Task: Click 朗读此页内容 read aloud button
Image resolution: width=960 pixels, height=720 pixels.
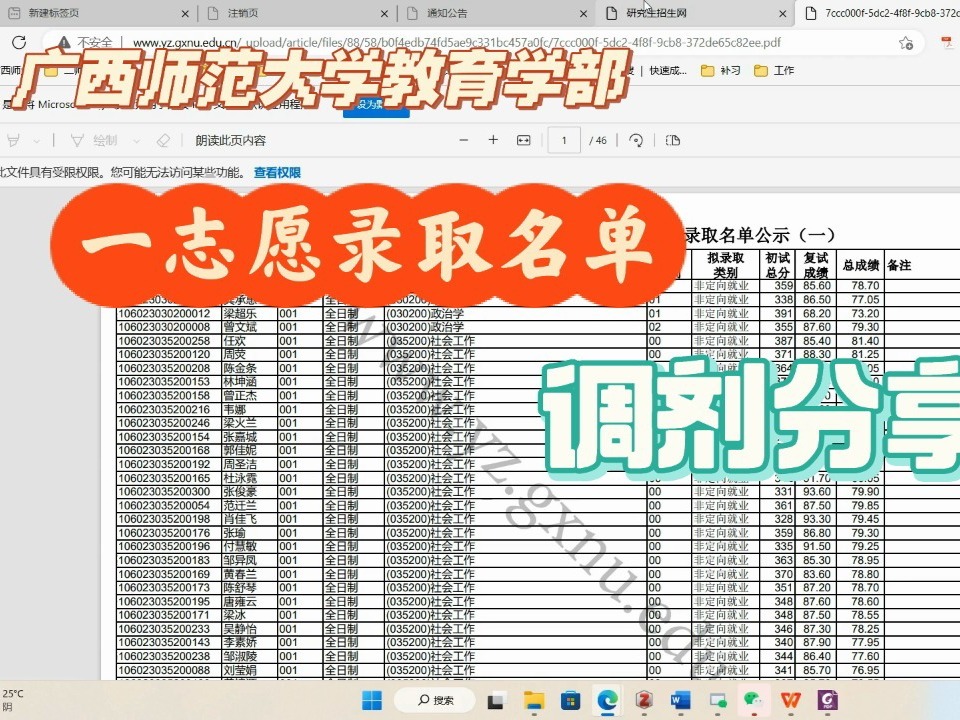Action: pyautogui.click(x=230, y=141)
